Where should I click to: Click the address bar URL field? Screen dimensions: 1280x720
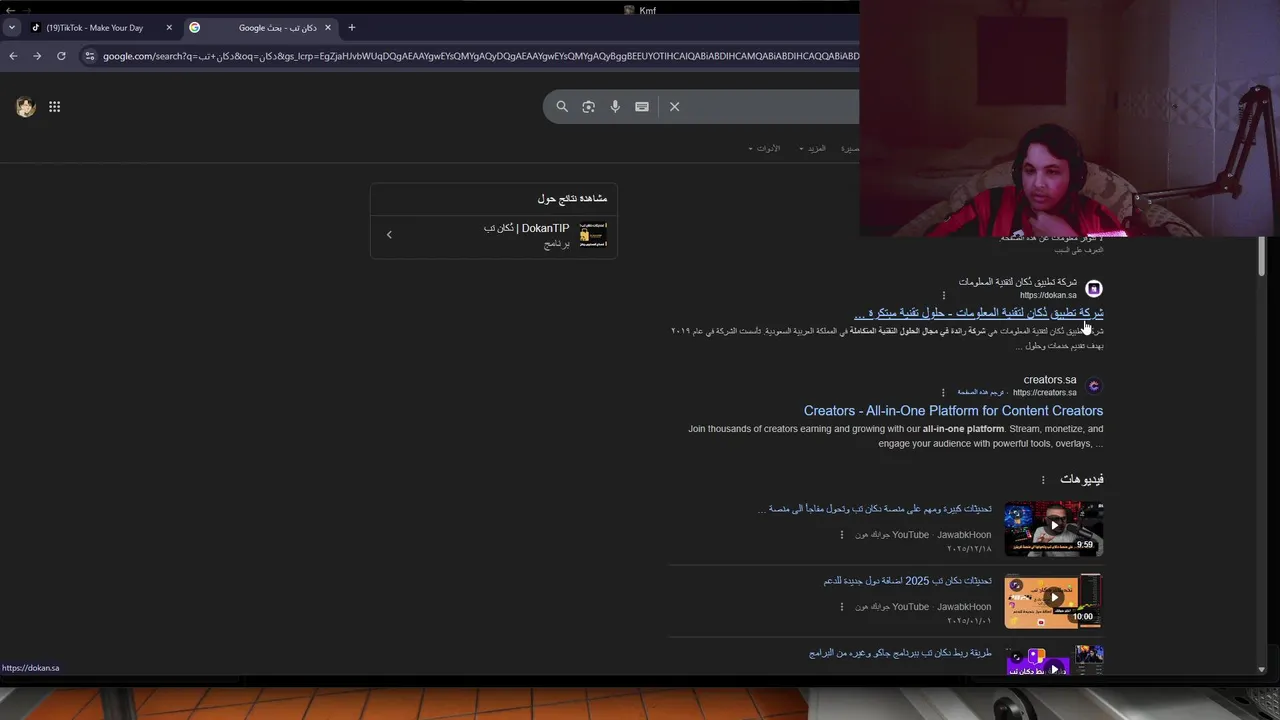pos(480,56)
